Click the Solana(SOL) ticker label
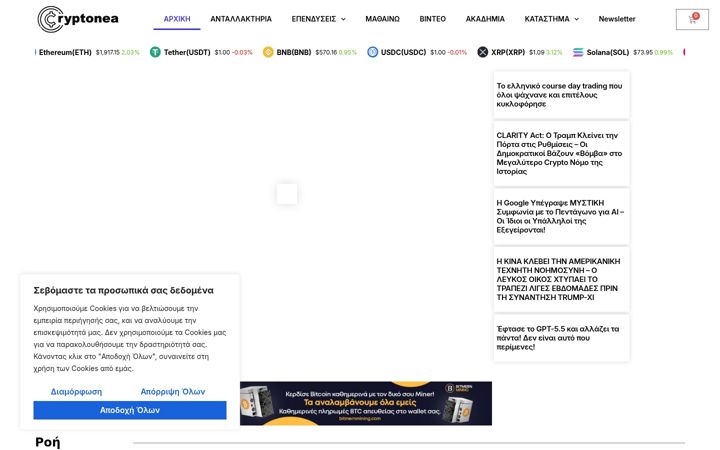 (608, 52)
